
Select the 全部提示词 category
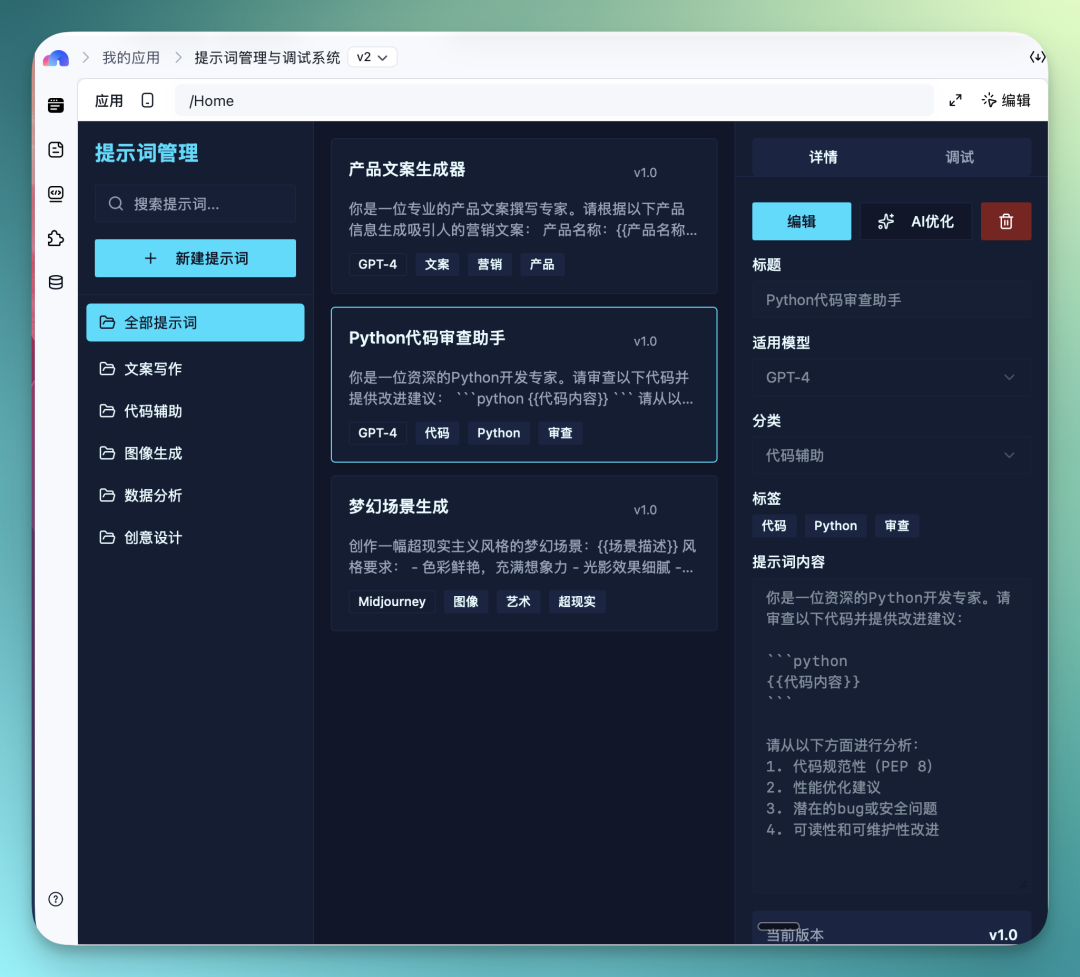coord(195,322)
